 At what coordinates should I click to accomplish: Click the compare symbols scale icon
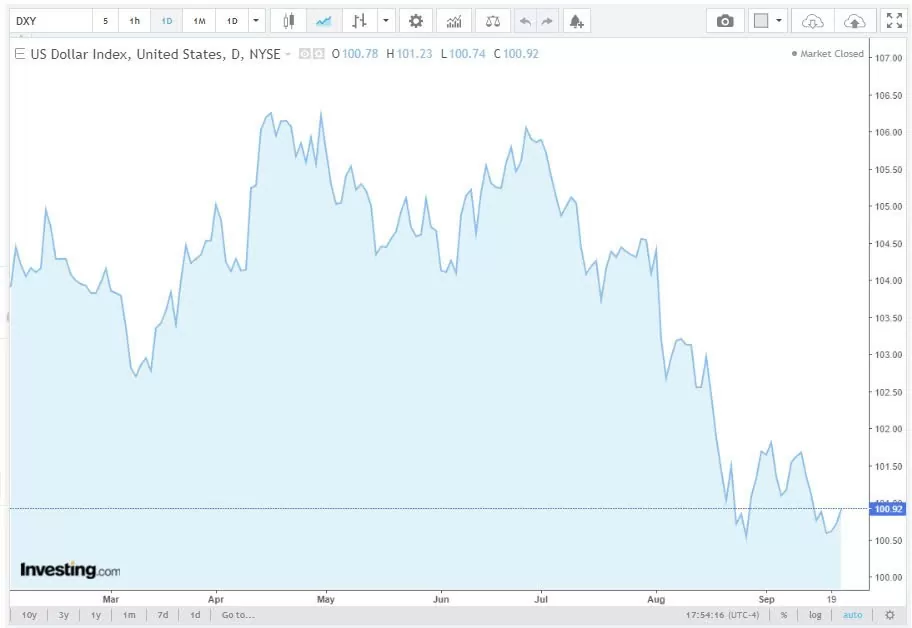pos(491,21)
